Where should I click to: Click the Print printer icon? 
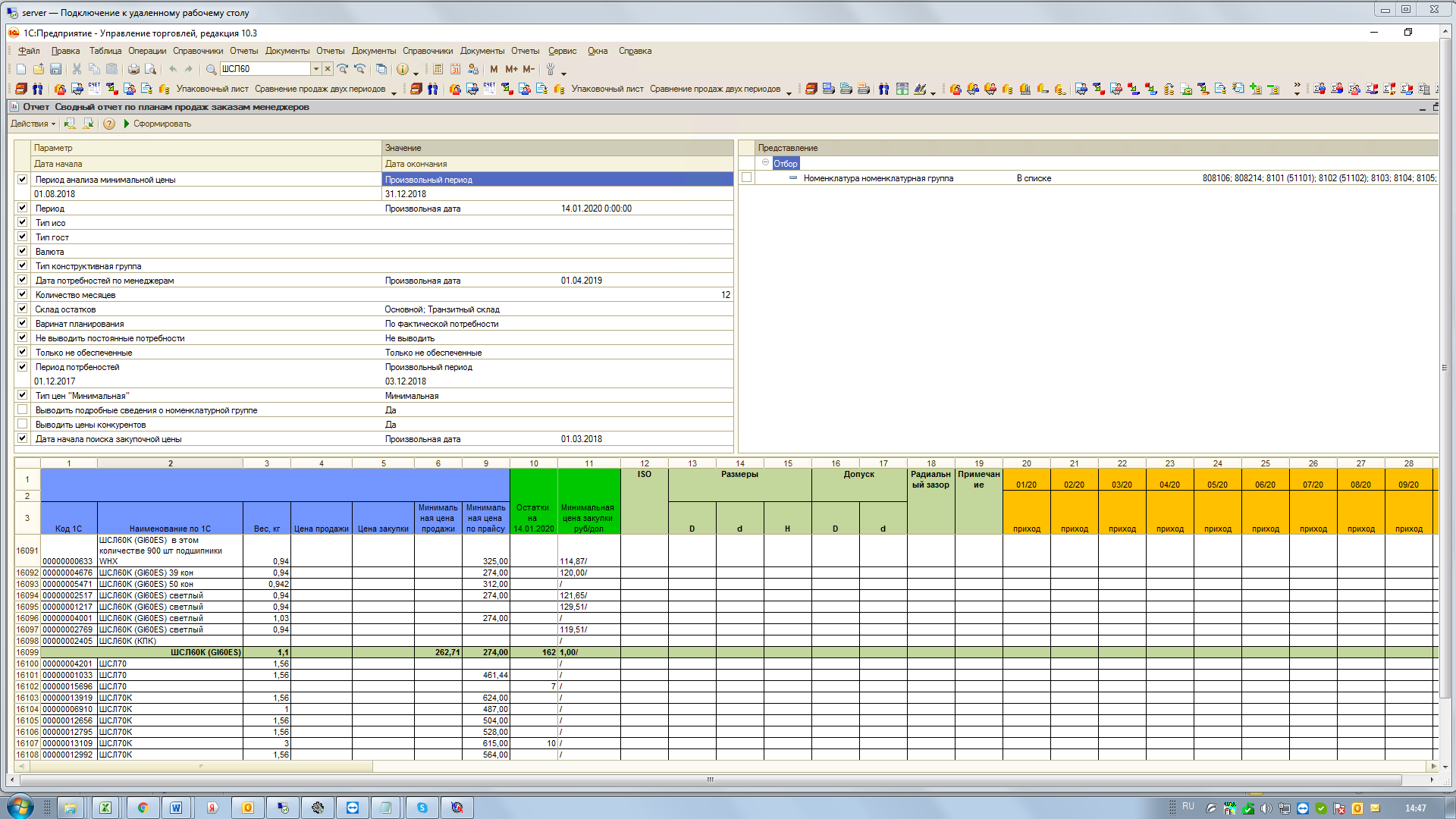133,69
